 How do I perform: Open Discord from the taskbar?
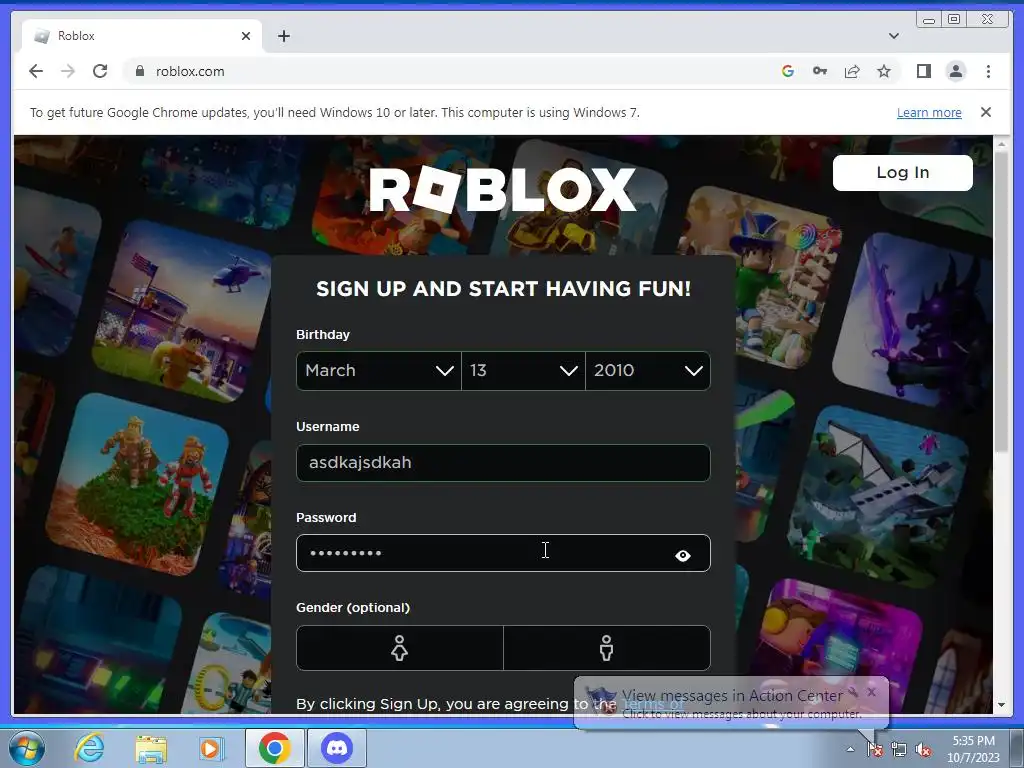click(337, 748)
